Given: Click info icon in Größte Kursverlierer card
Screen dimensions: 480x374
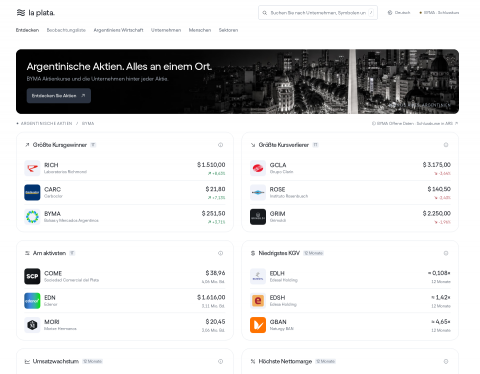Looking at the screenshot, I should click(446, 145).
